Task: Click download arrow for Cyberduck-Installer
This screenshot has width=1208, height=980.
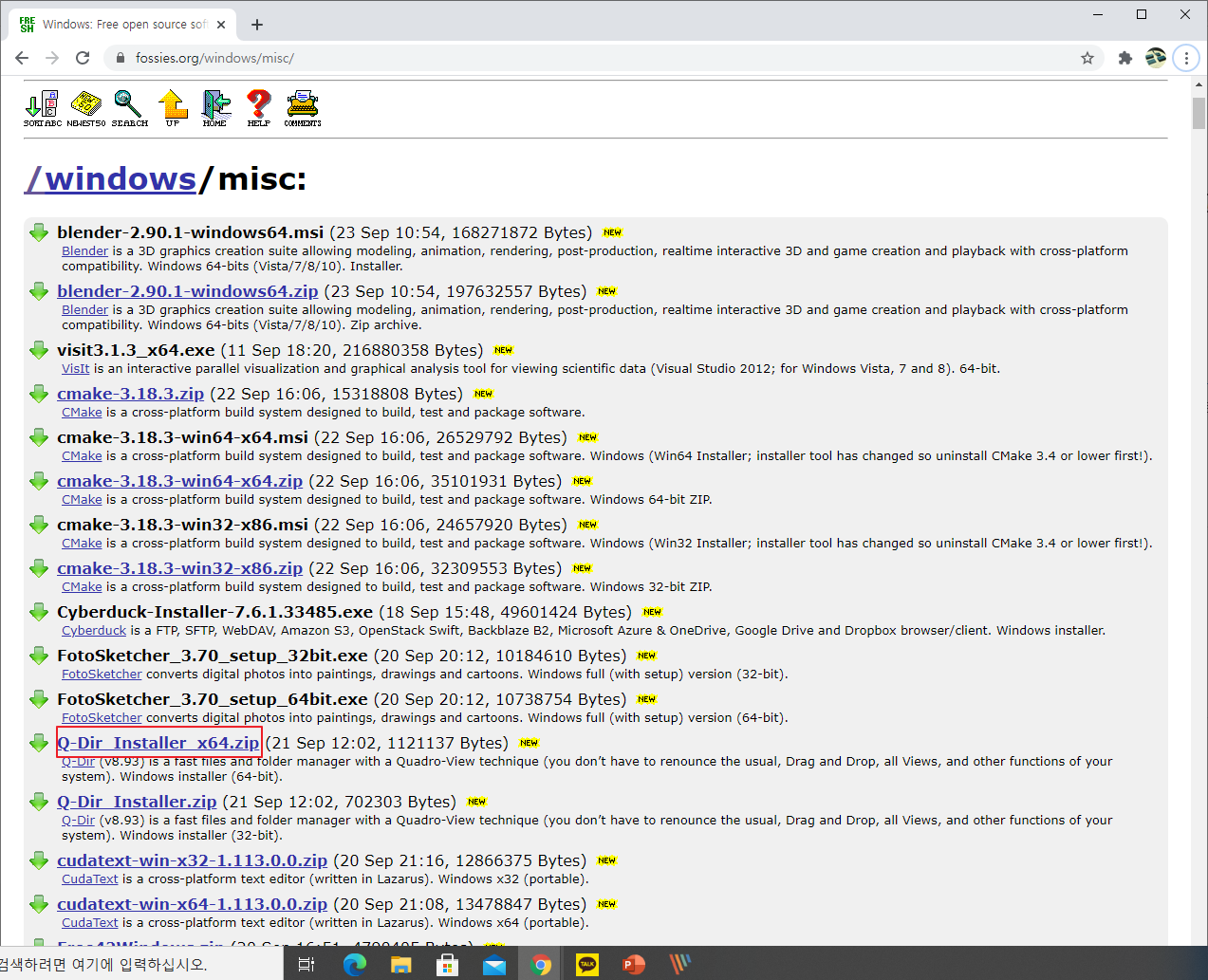Action: point(39,612)
